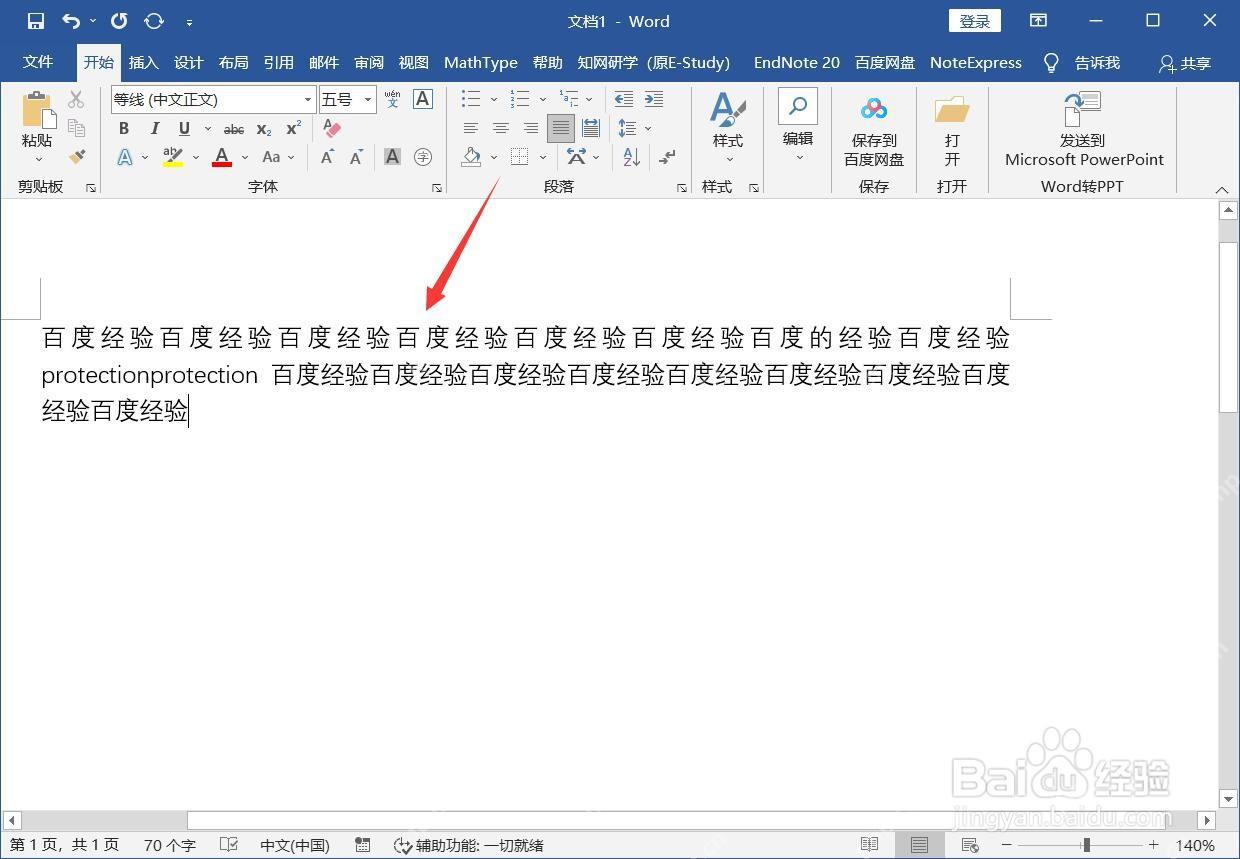The height and width of the screenshot is (859, 1240).
Task: Click the Open folder button
Action: point(952,131)
